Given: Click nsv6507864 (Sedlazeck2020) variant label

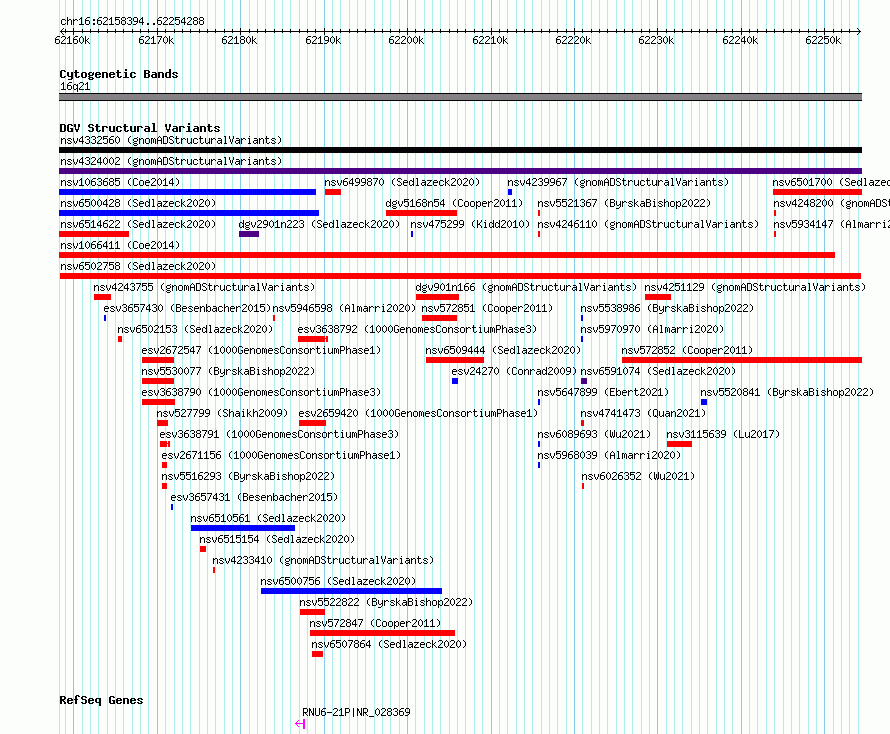Looking at the screenshot, I should (389, 644).
